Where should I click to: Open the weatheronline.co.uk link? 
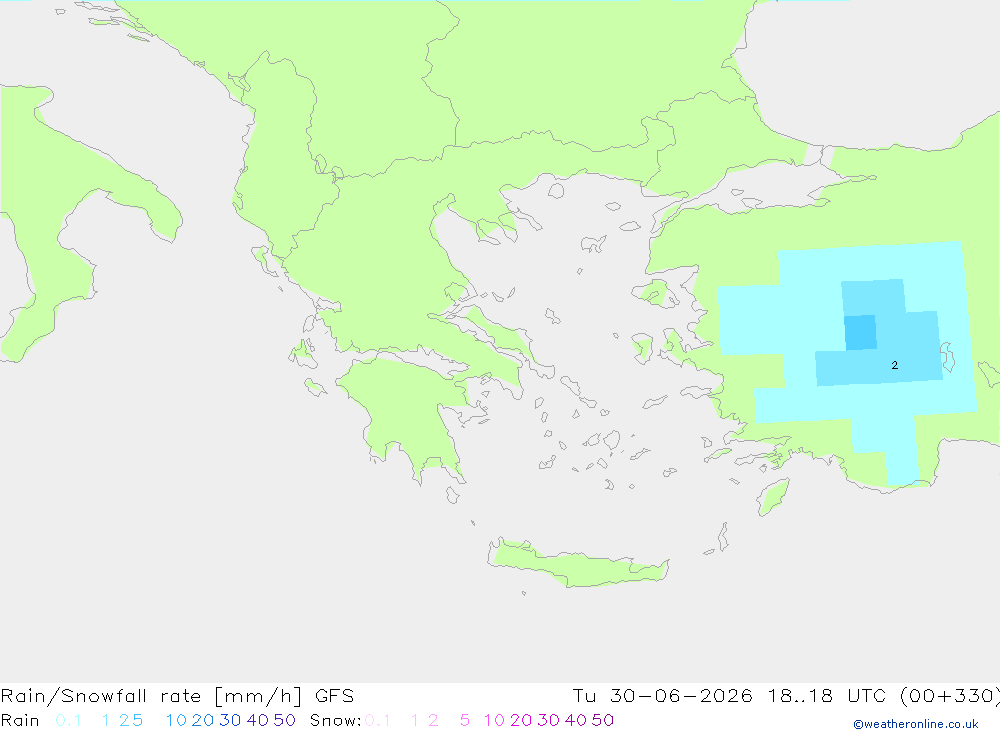coord(916,724)
